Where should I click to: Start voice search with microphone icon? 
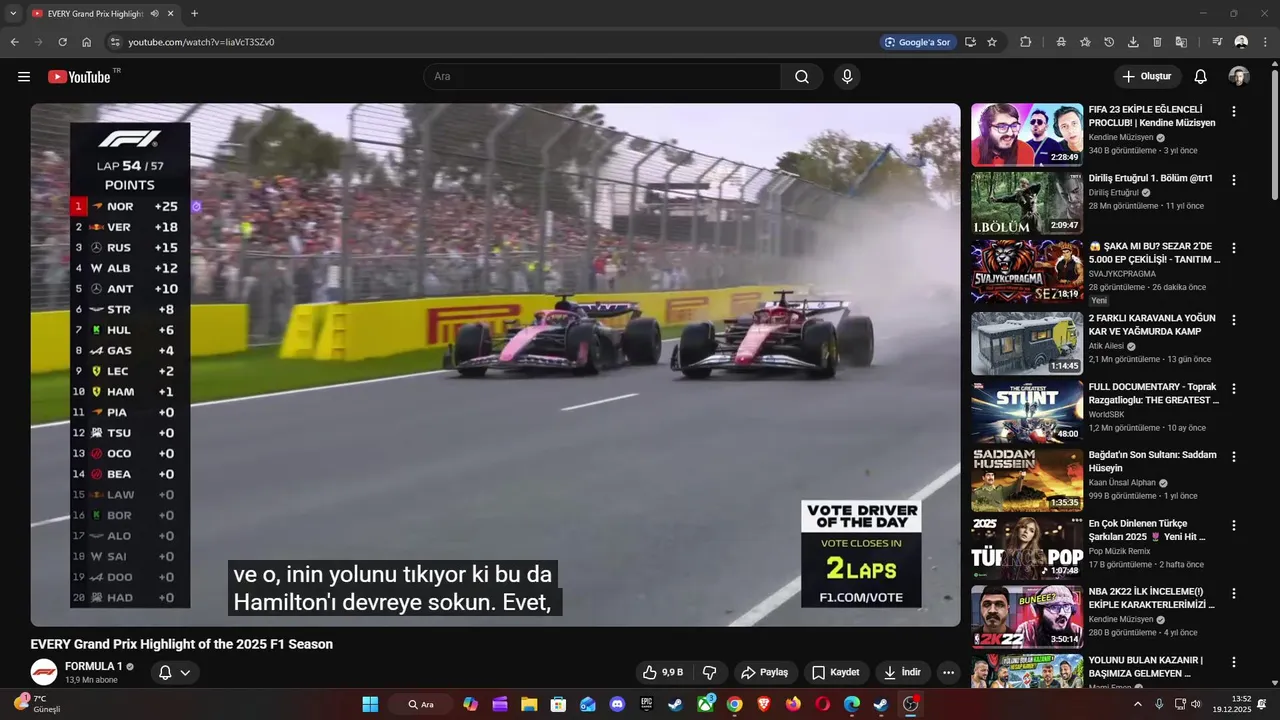point(847,77)
